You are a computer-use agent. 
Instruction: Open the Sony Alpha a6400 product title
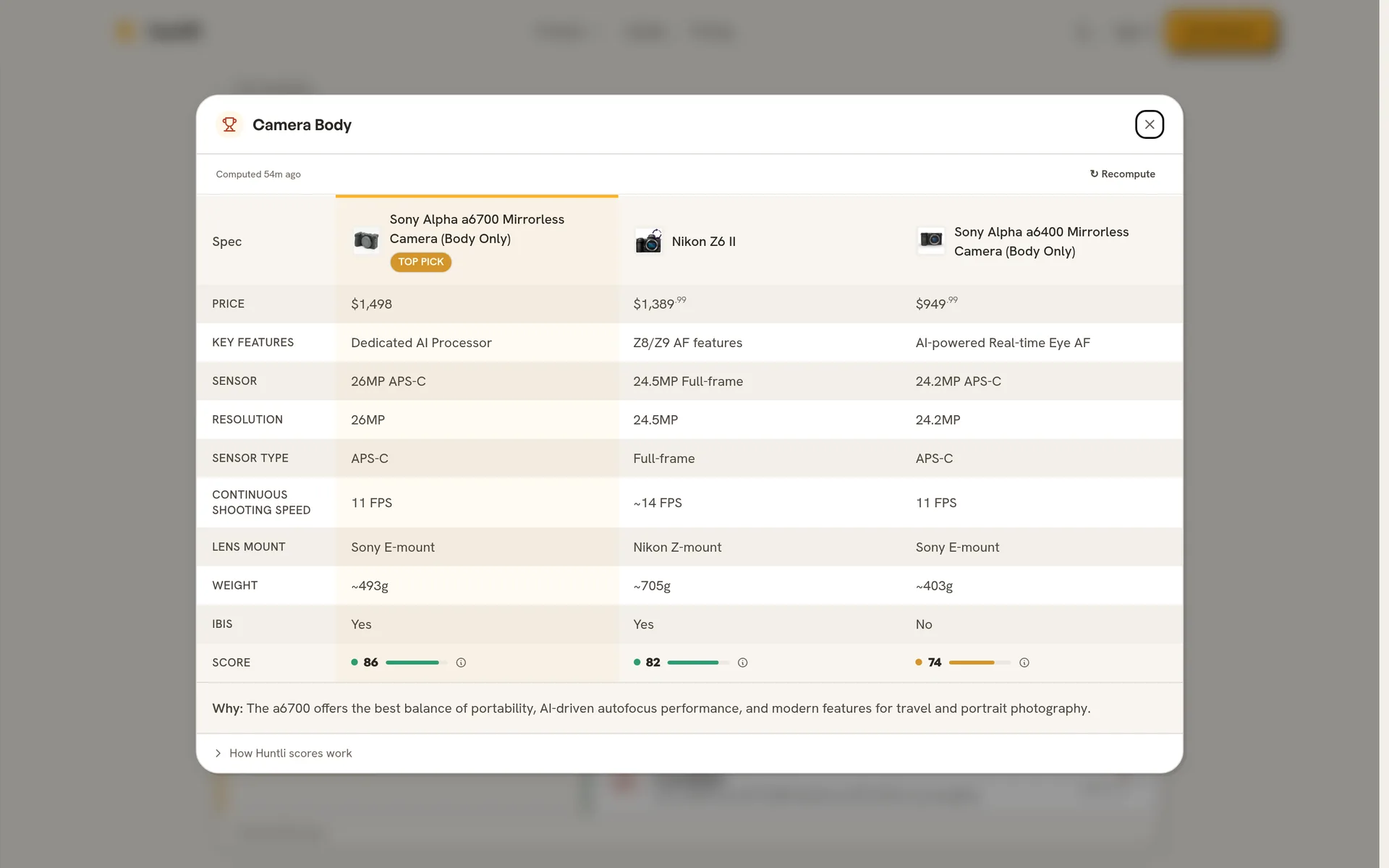coord(1041,242)
